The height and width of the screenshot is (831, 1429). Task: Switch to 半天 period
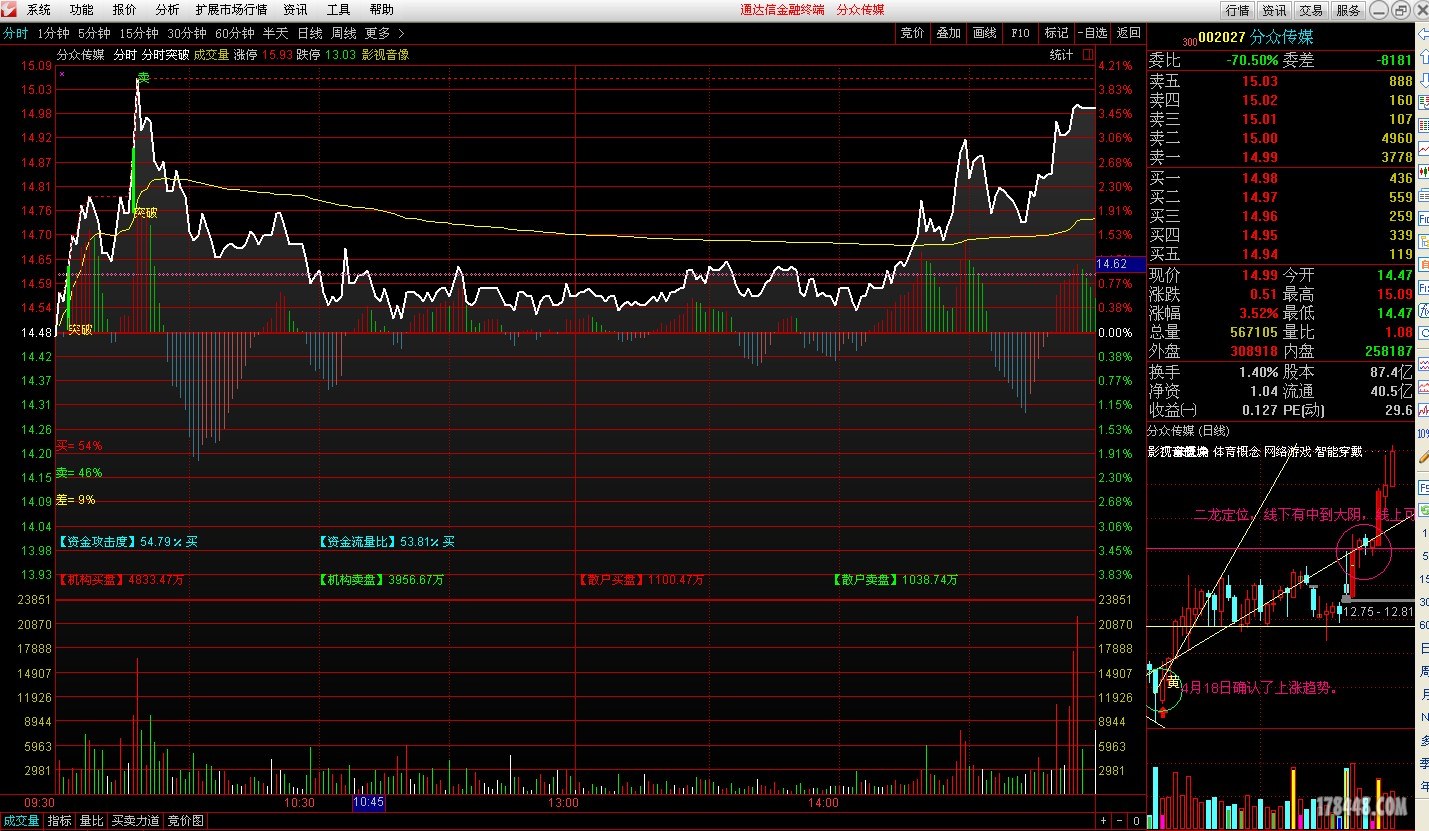[275, 33]
